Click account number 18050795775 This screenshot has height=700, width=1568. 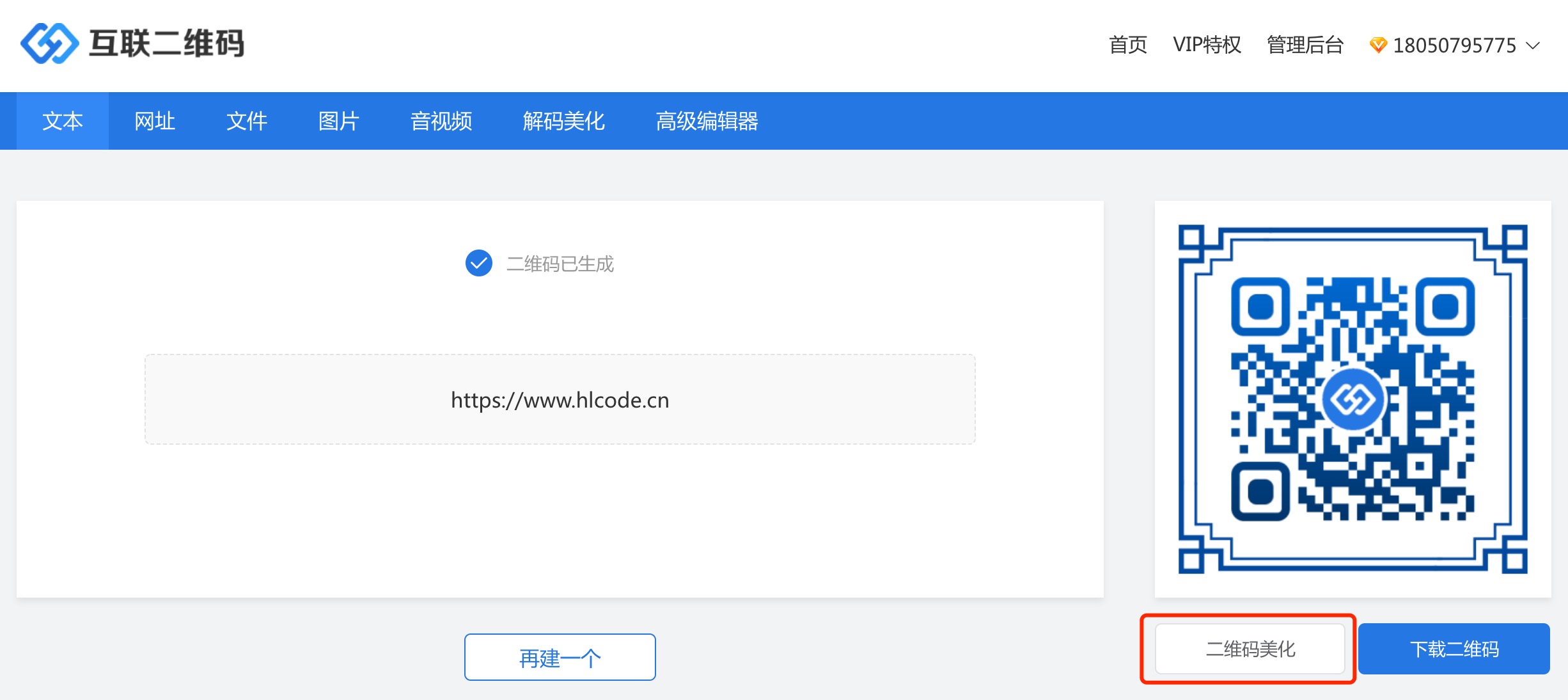point(1455,45)
